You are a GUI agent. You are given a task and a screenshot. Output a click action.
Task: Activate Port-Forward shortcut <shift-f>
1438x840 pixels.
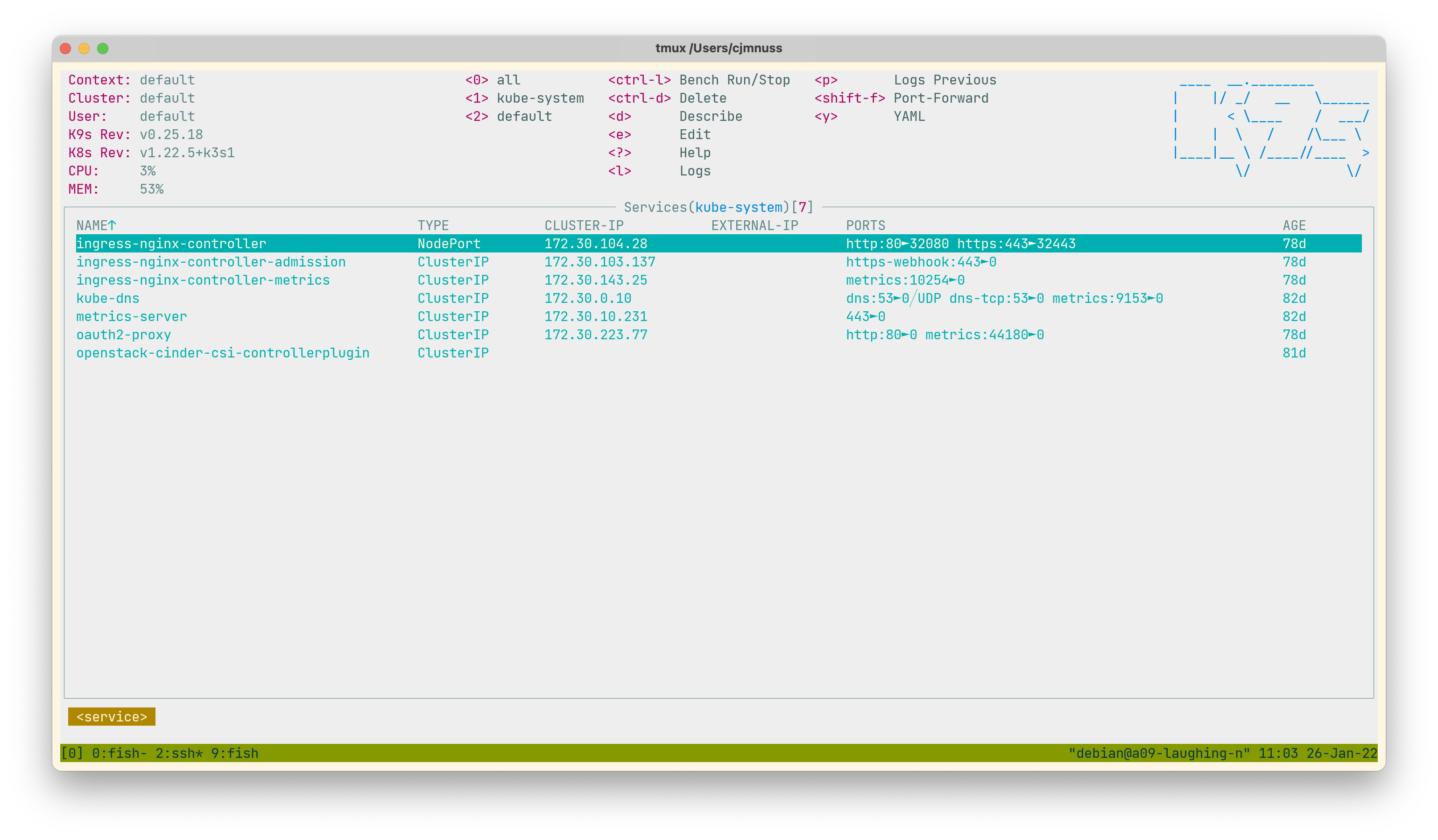(850, 98)
